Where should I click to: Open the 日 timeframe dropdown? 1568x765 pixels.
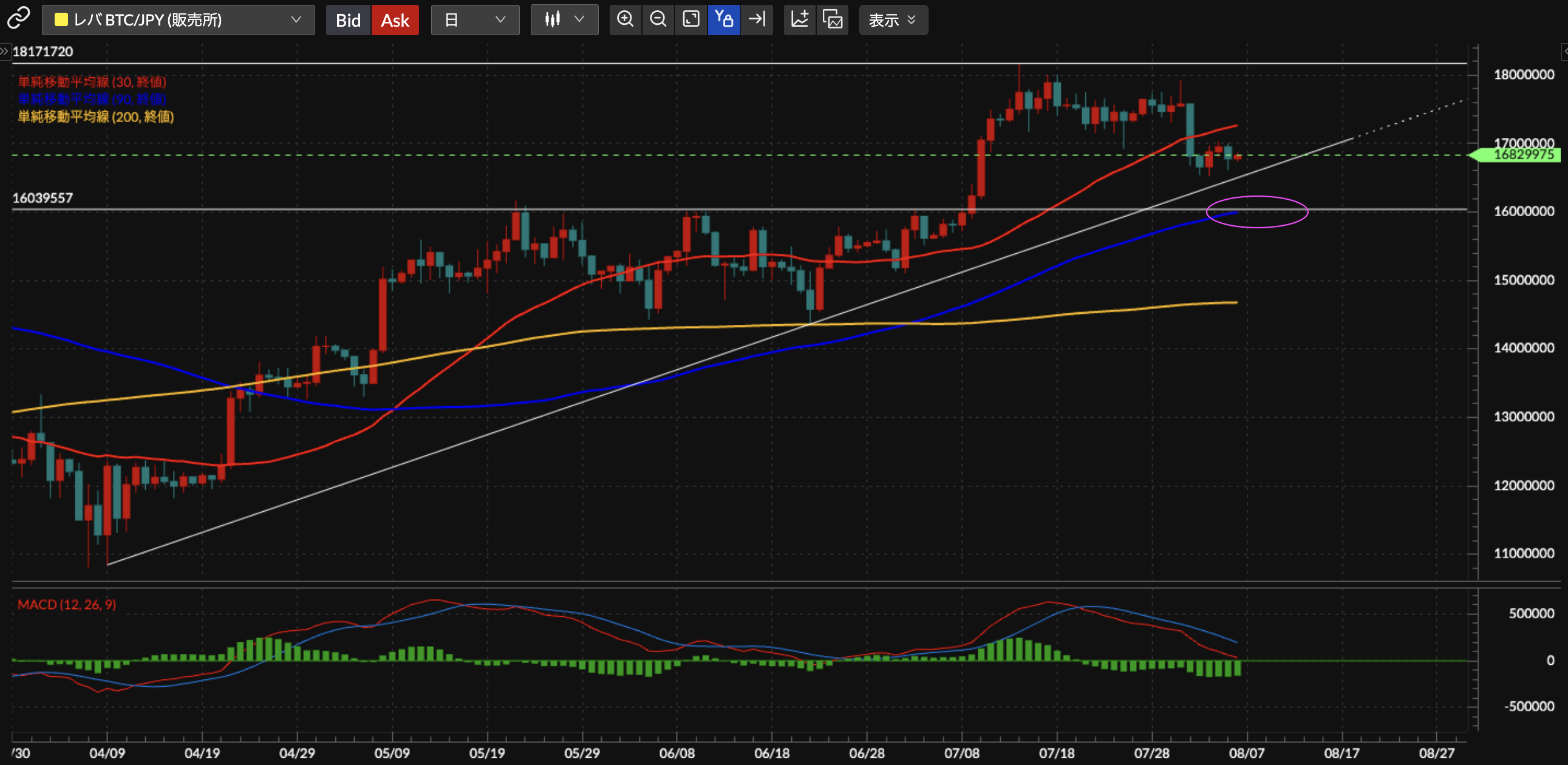point(475,20)
